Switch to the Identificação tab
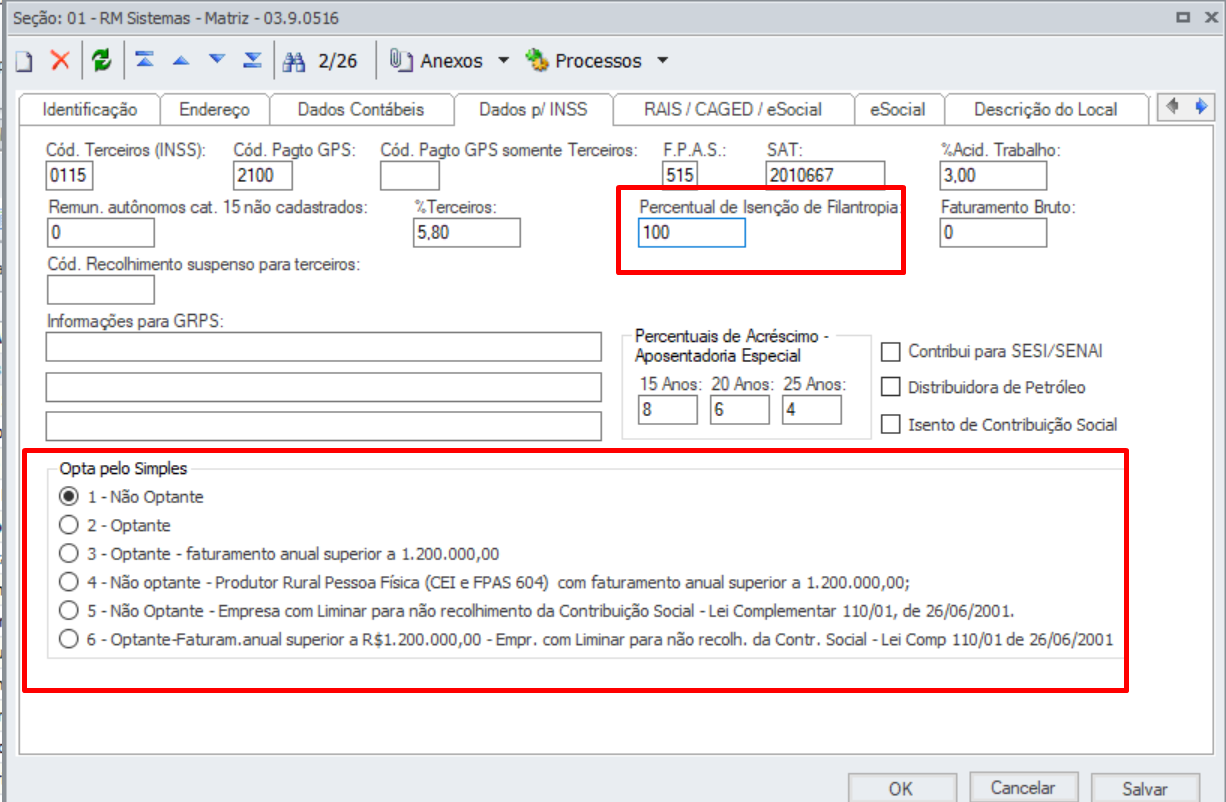 pyautogui.click(x=90, y=109)
